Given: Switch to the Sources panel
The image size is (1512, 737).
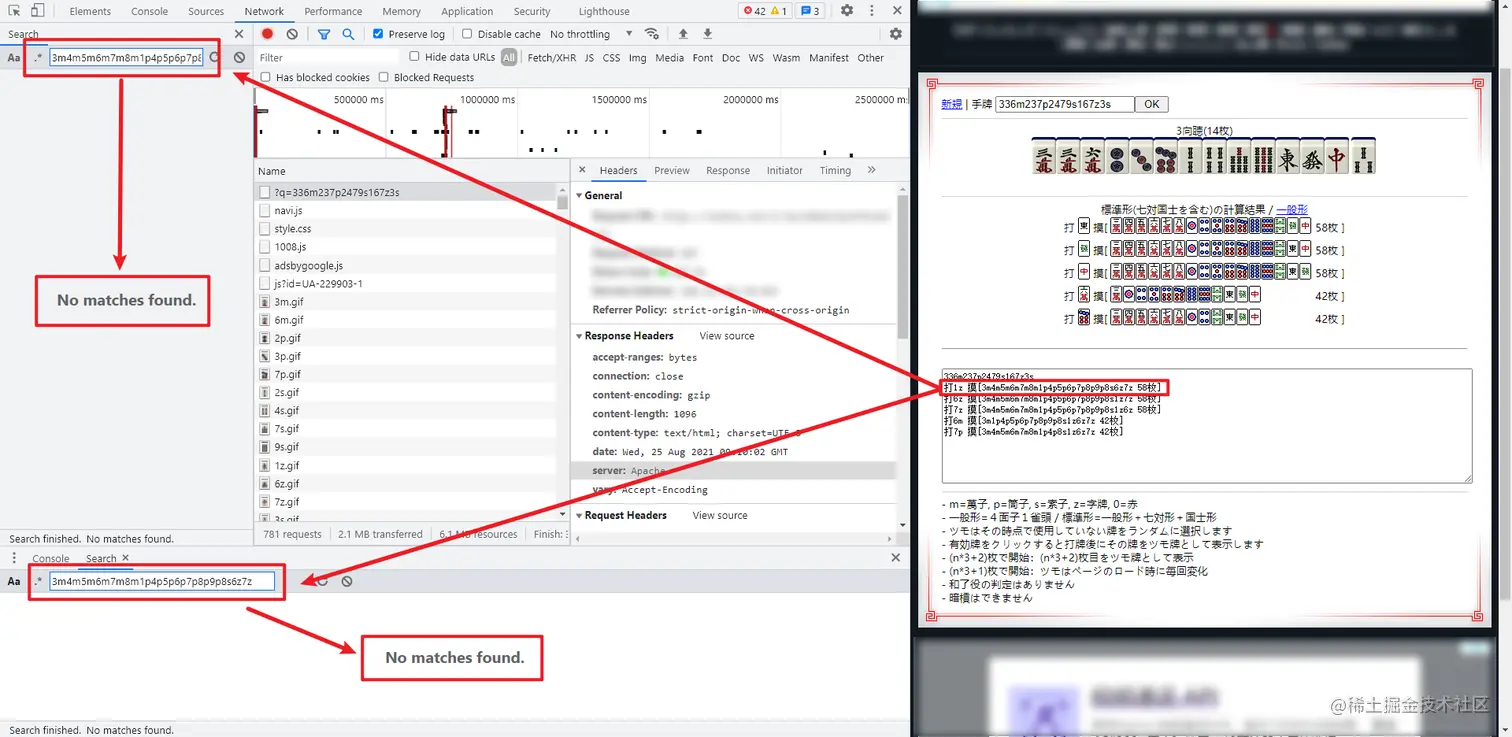Looking at the screenshot, I should [206, 11].
